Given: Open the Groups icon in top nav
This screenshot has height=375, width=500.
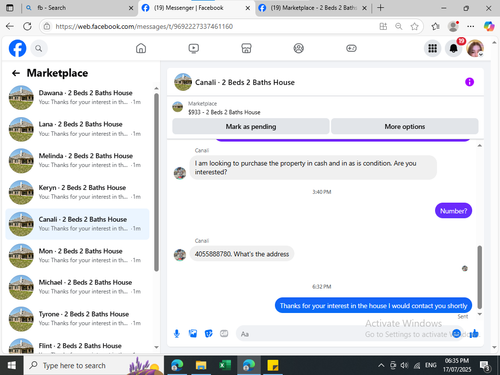Looking at the screenshot, I should pyautogui.click(x=299, y=48).
